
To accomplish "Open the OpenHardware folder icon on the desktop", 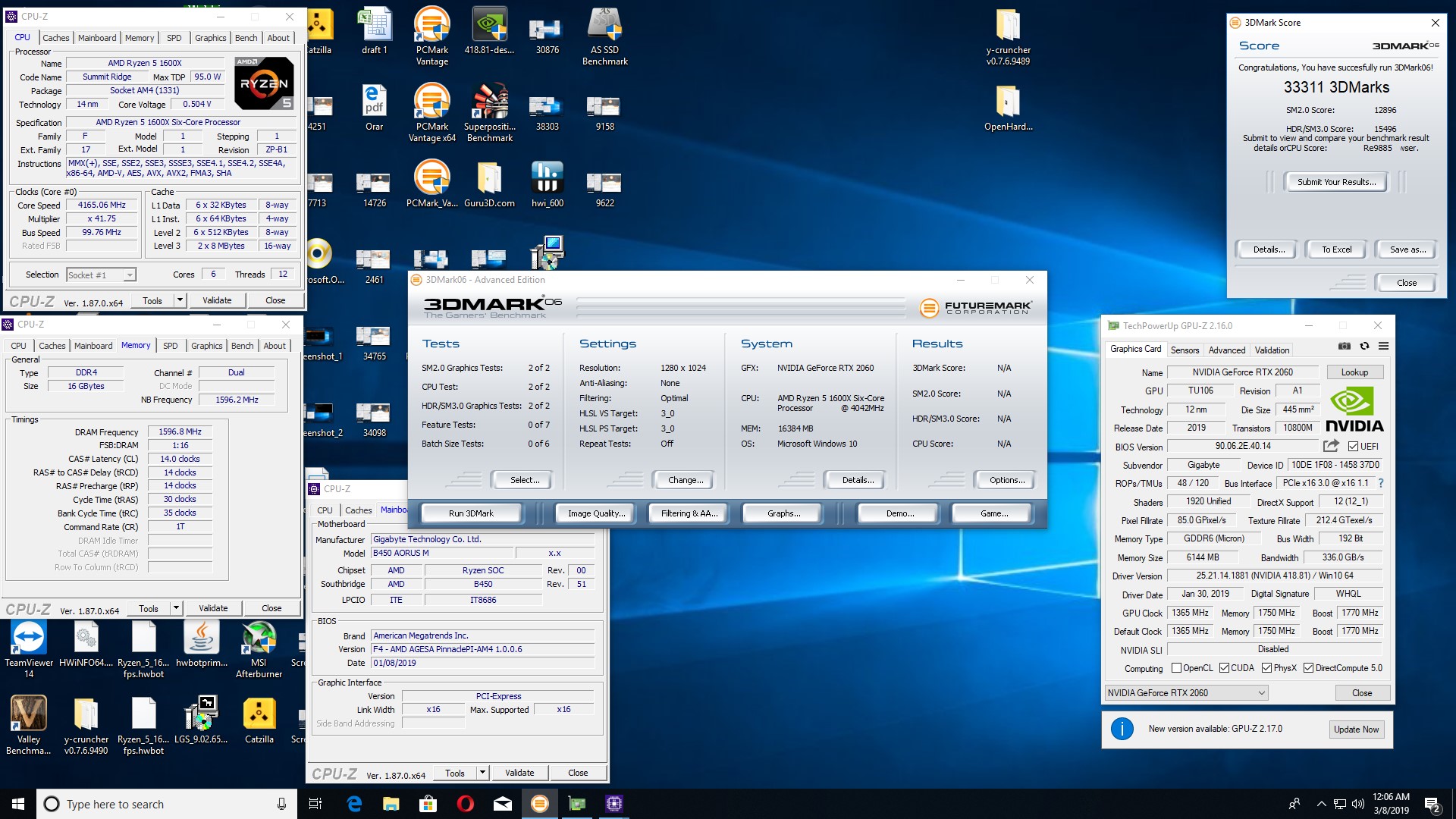I will [1008, 107].
